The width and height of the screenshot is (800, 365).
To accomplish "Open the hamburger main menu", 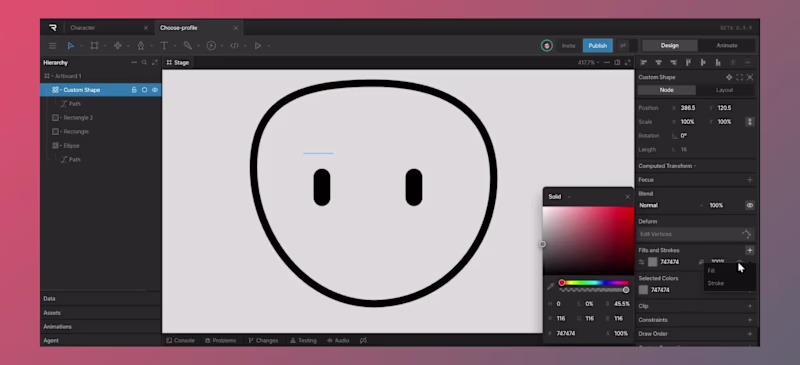I will pos(53,46).
